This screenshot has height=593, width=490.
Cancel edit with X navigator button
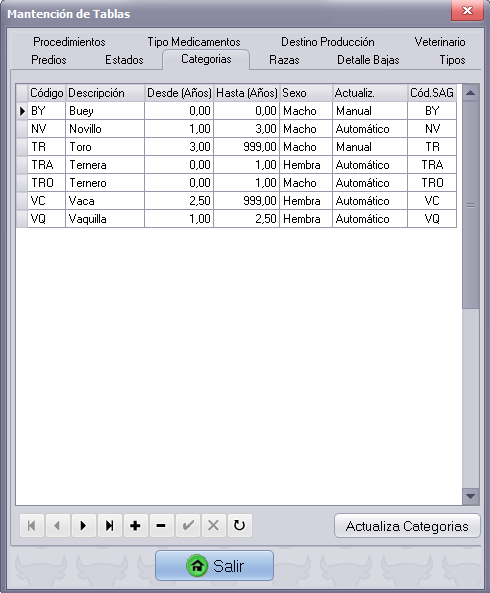tap(214, 525)
